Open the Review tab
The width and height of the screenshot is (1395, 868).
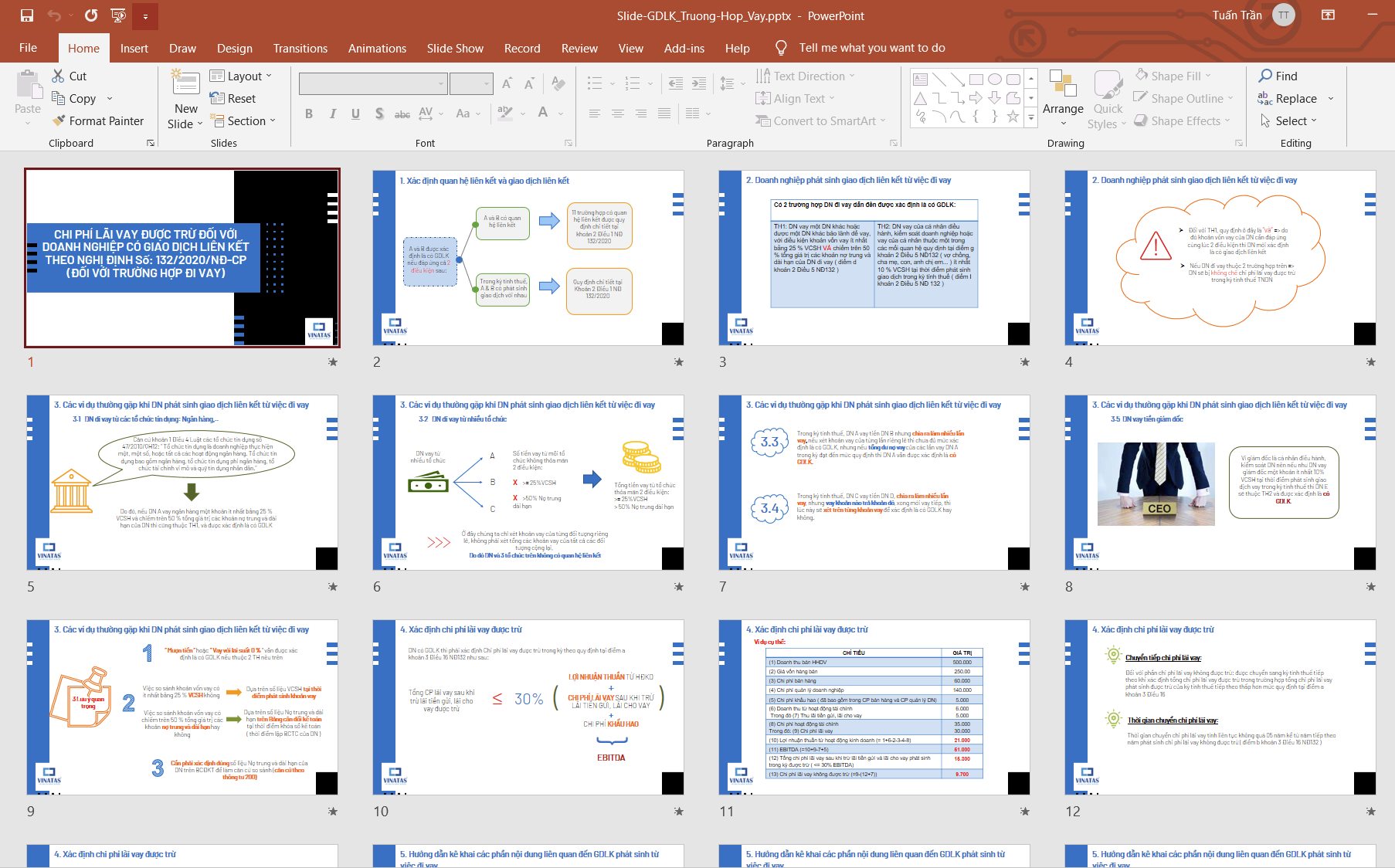click(x=579, y=48)
